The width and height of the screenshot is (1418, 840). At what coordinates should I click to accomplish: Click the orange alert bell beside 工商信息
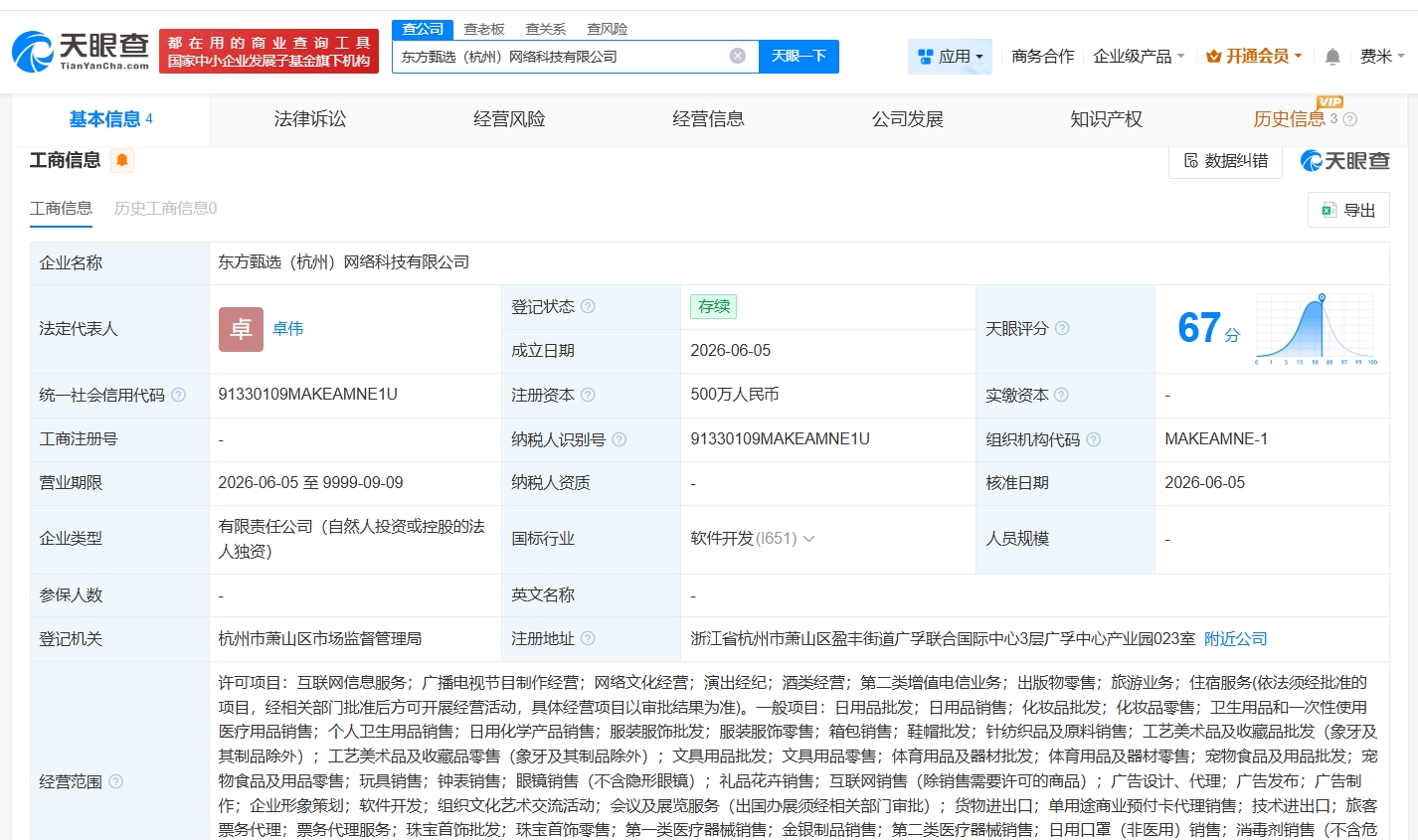[122, 160]
